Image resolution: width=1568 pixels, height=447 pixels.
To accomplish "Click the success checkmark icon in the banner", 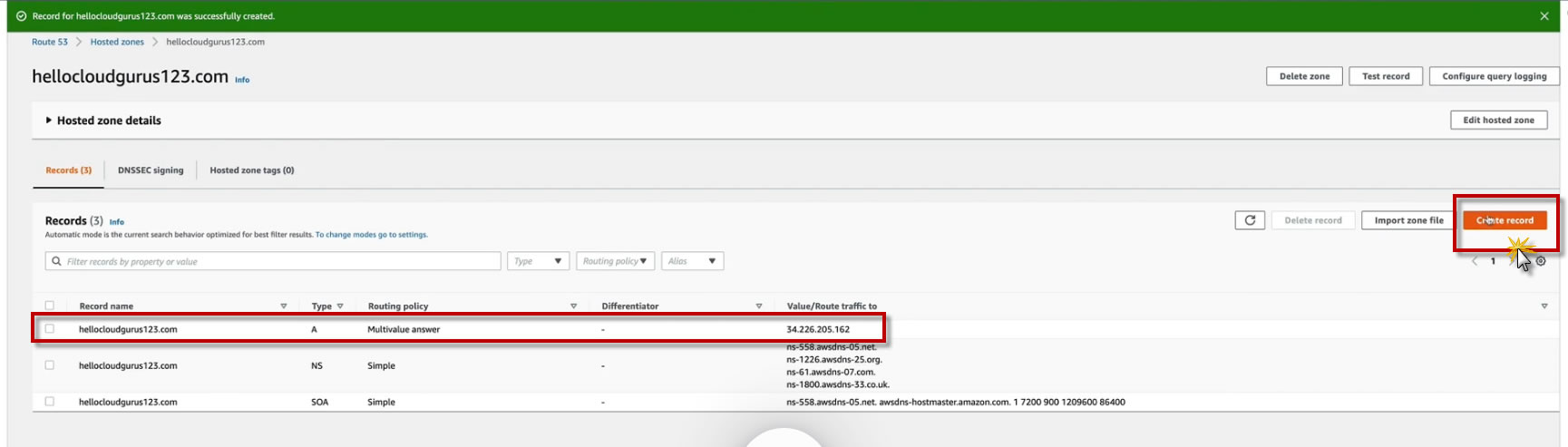I will (x=22, y=16).
